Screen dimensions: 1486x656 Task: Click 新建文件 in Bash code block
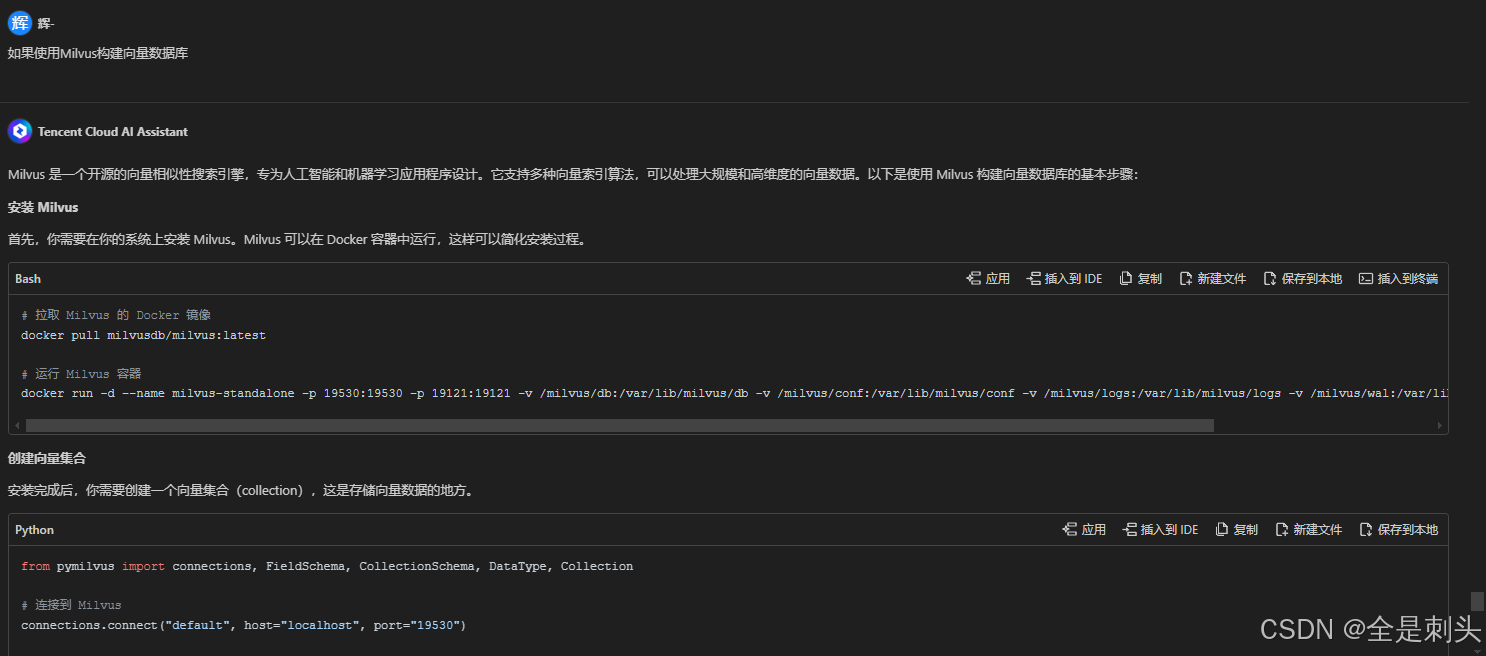click(x=1212, y=279)
